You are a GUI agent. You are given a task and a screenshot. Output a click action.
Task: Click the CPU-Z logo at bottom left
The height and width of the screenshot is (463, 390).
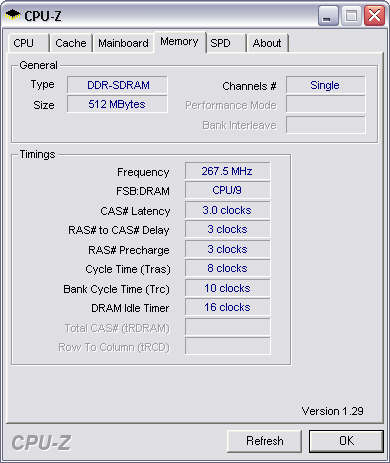[41, 443]
